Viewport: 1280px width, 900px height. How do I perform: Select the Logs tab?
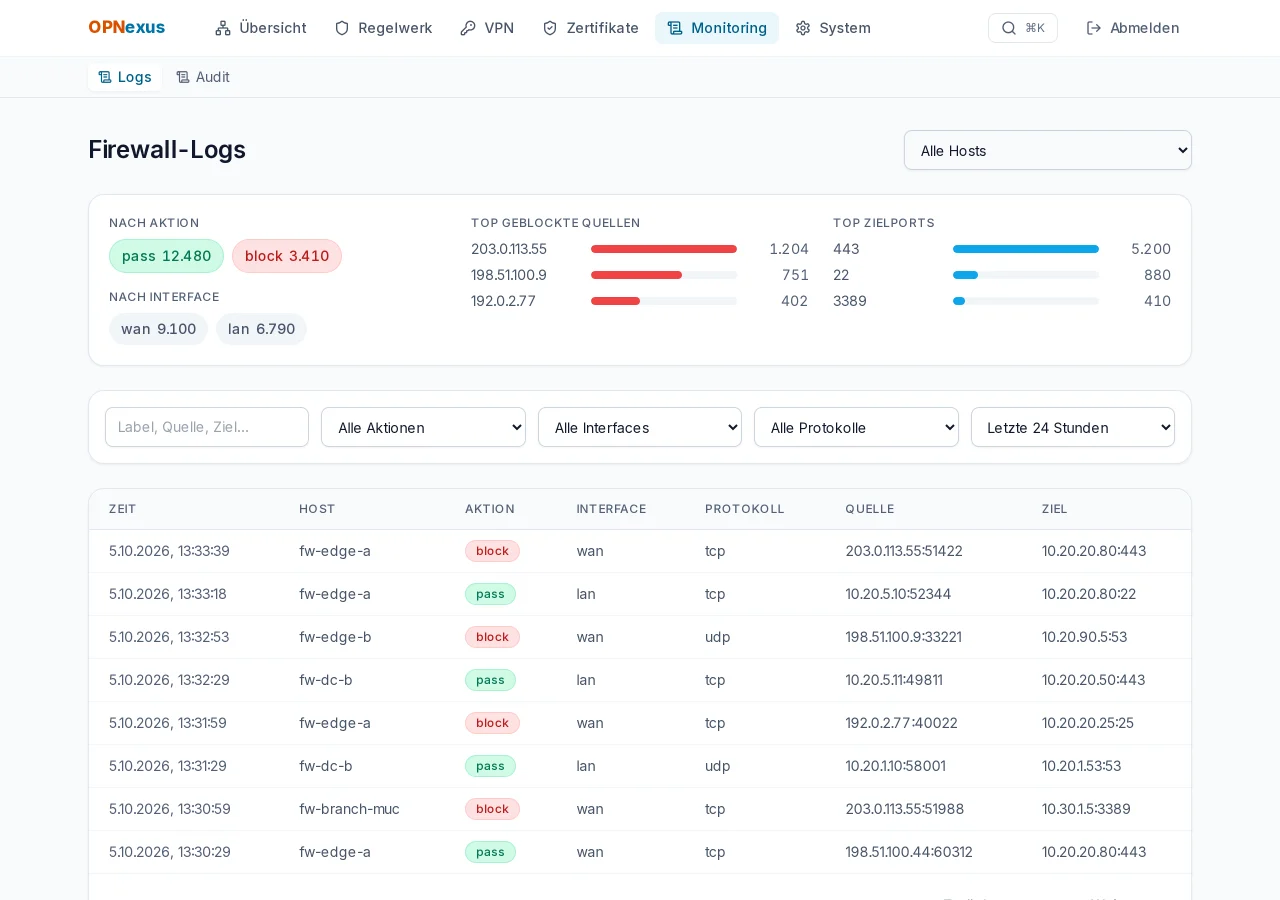click(125, 77)
